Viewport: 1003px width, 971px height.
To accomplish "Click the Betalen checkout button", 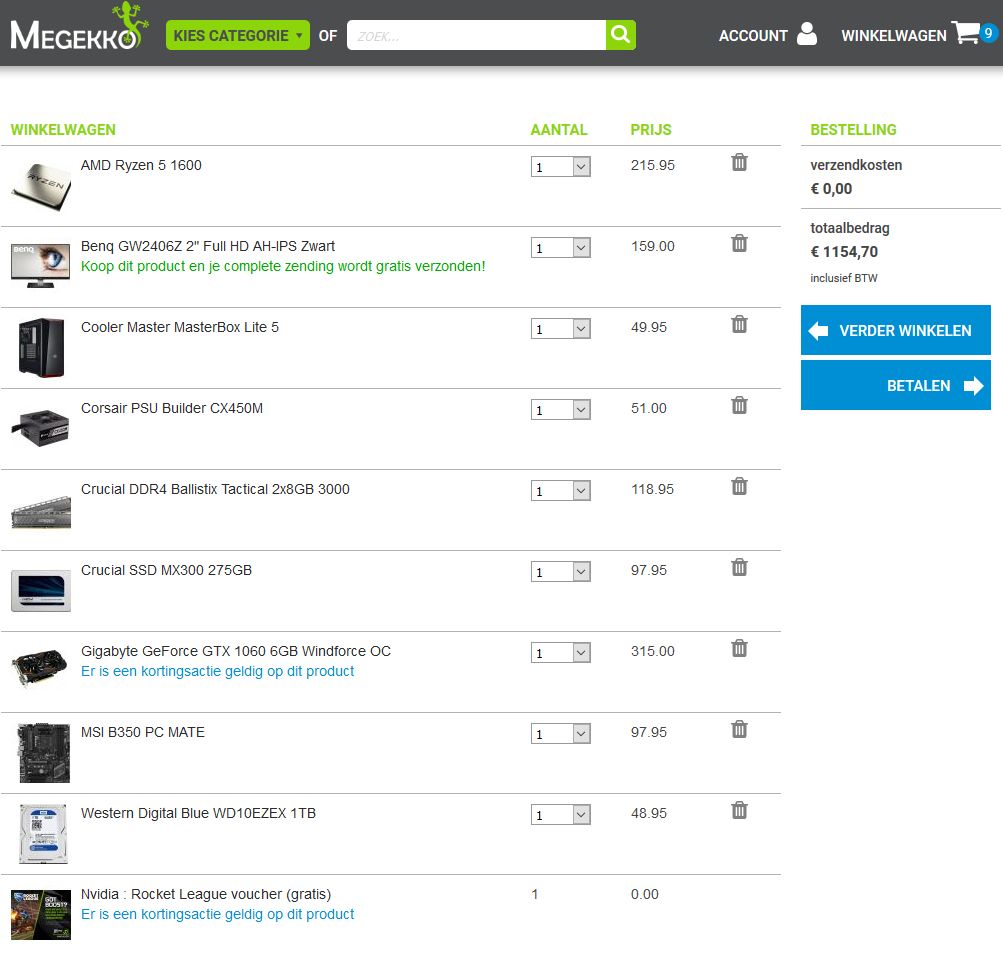I will coord(896,385).
